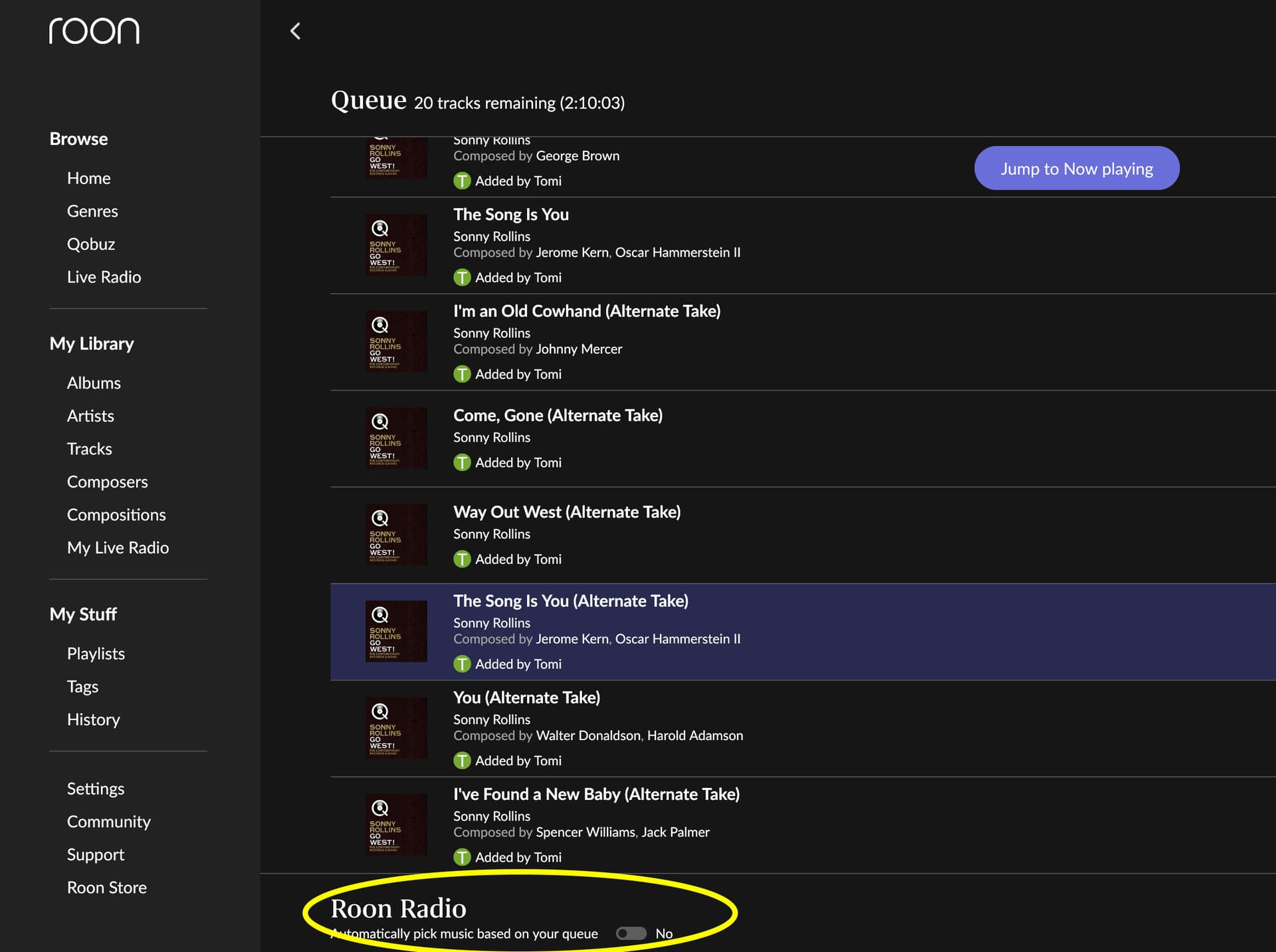Open Qobuz in sidebar
Image resolution: width=1276 pixels, height=952 pixels.
(x=91, y=244)
